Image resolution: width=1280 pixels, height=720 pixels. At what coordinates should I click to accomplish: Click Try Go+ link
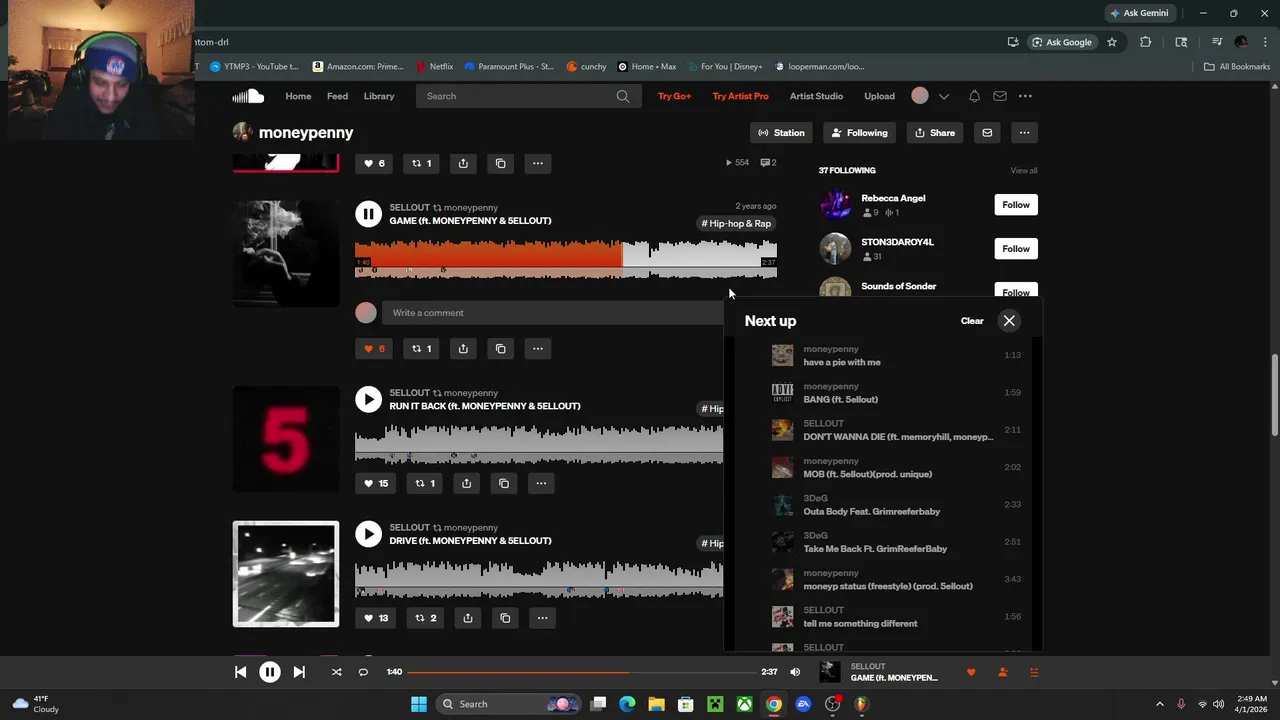click(x=674, y=96)
